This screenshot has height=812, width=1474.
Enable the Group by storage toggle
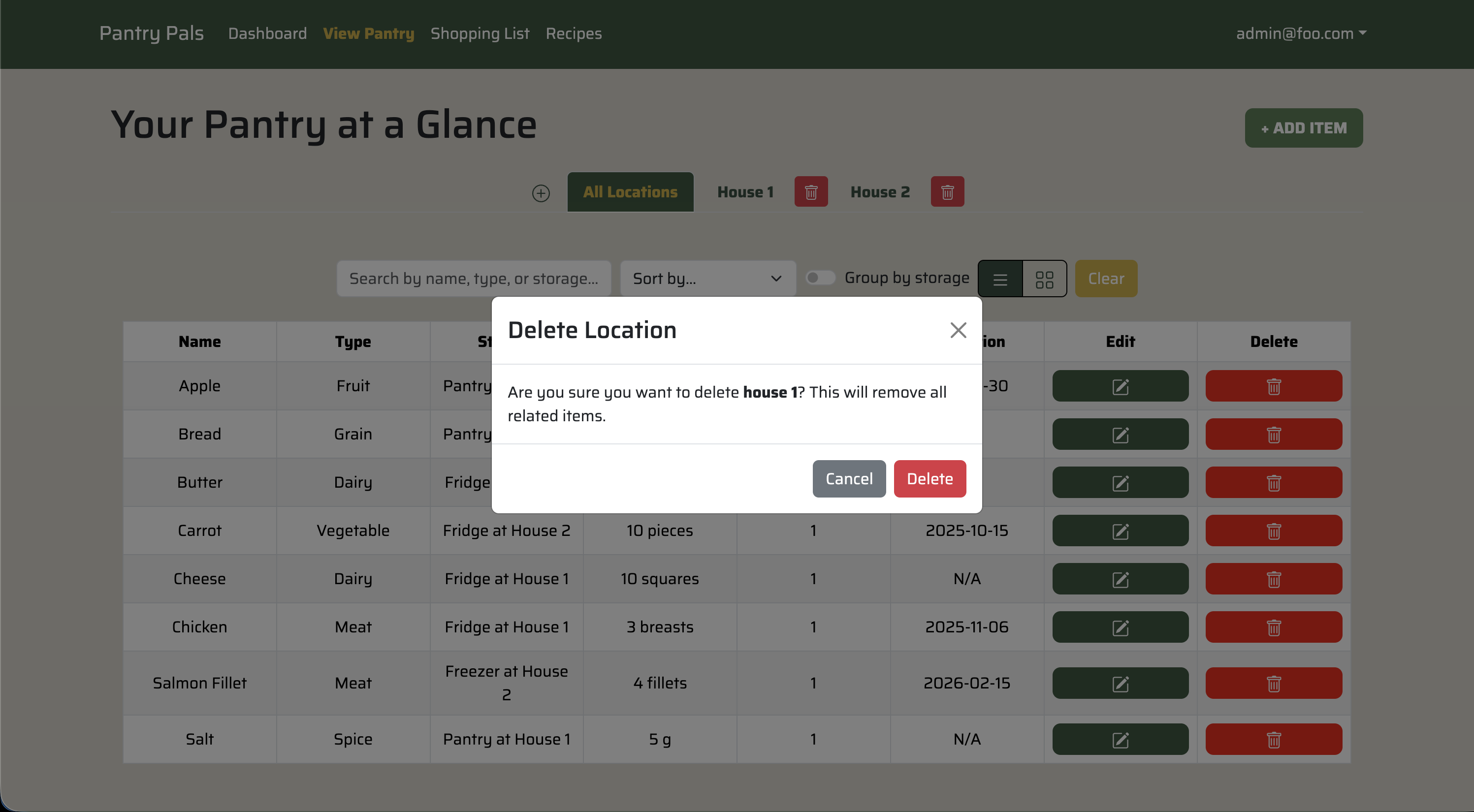(820, 278)
